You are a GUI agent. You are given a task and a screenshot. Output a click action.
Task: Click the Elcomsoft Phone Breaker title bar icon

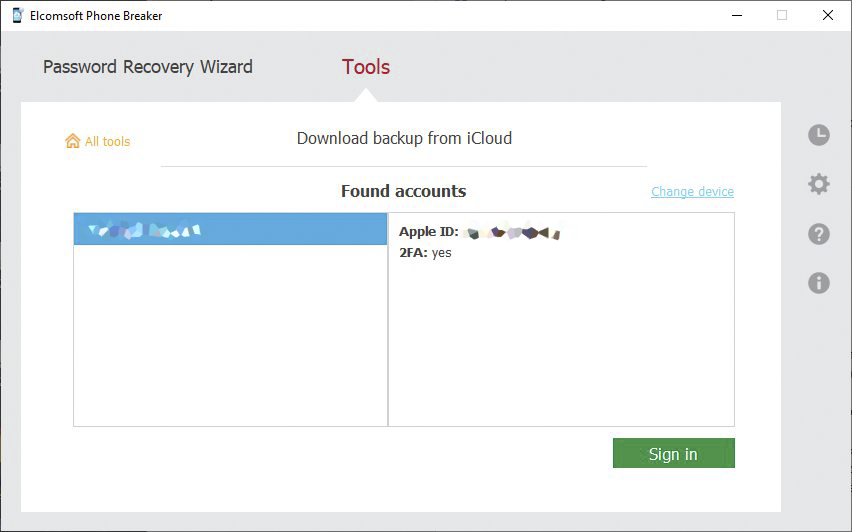(x=17, y=15)
